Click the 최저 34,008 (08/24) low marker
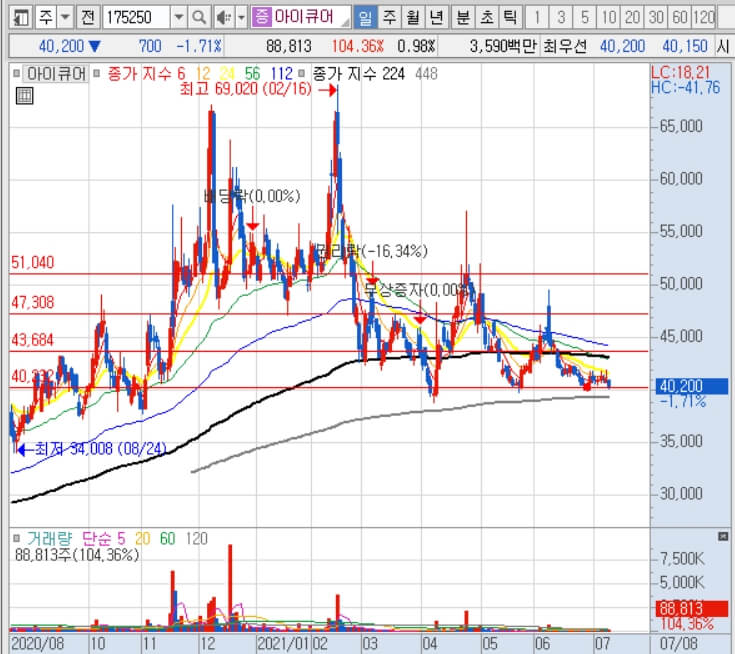The width and height of the screenshot is (735, 654). click(91, 449)
